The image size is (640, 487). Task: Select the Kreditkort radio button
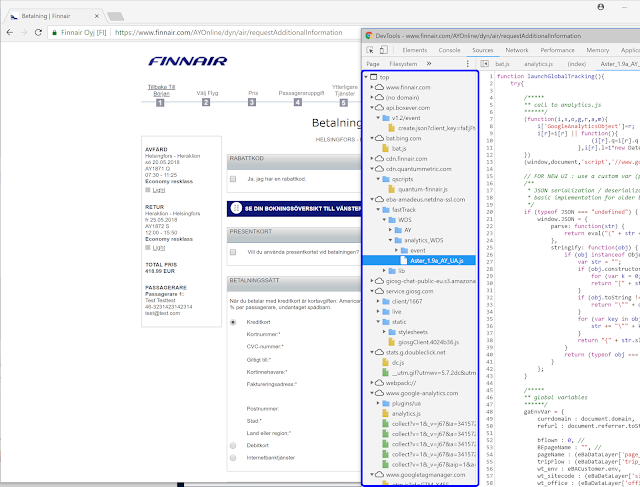(233, 322)
